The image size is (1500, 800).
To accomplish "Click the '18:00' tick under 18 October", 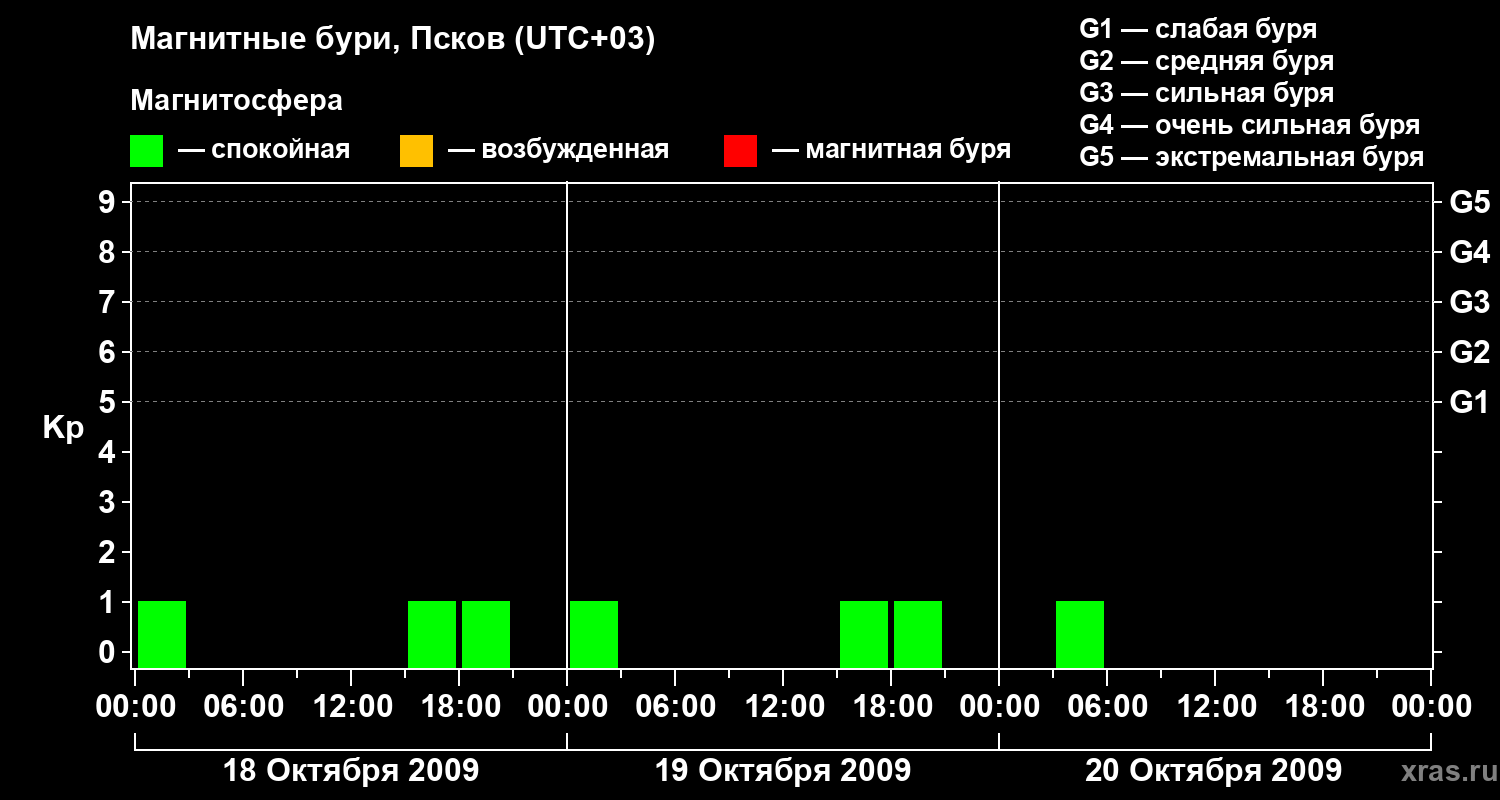I will (x=459, y=707).
